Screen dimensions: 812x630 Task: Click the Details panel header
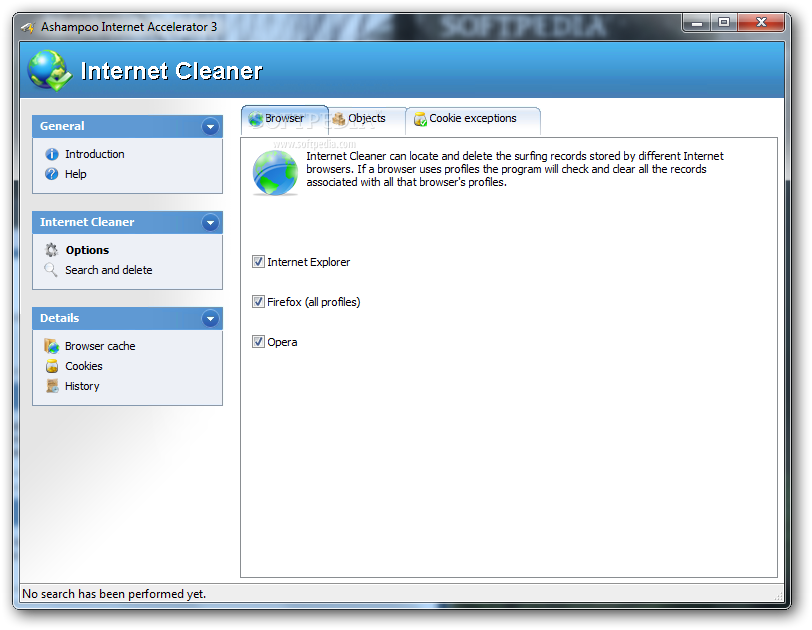[x=127, y=318]
